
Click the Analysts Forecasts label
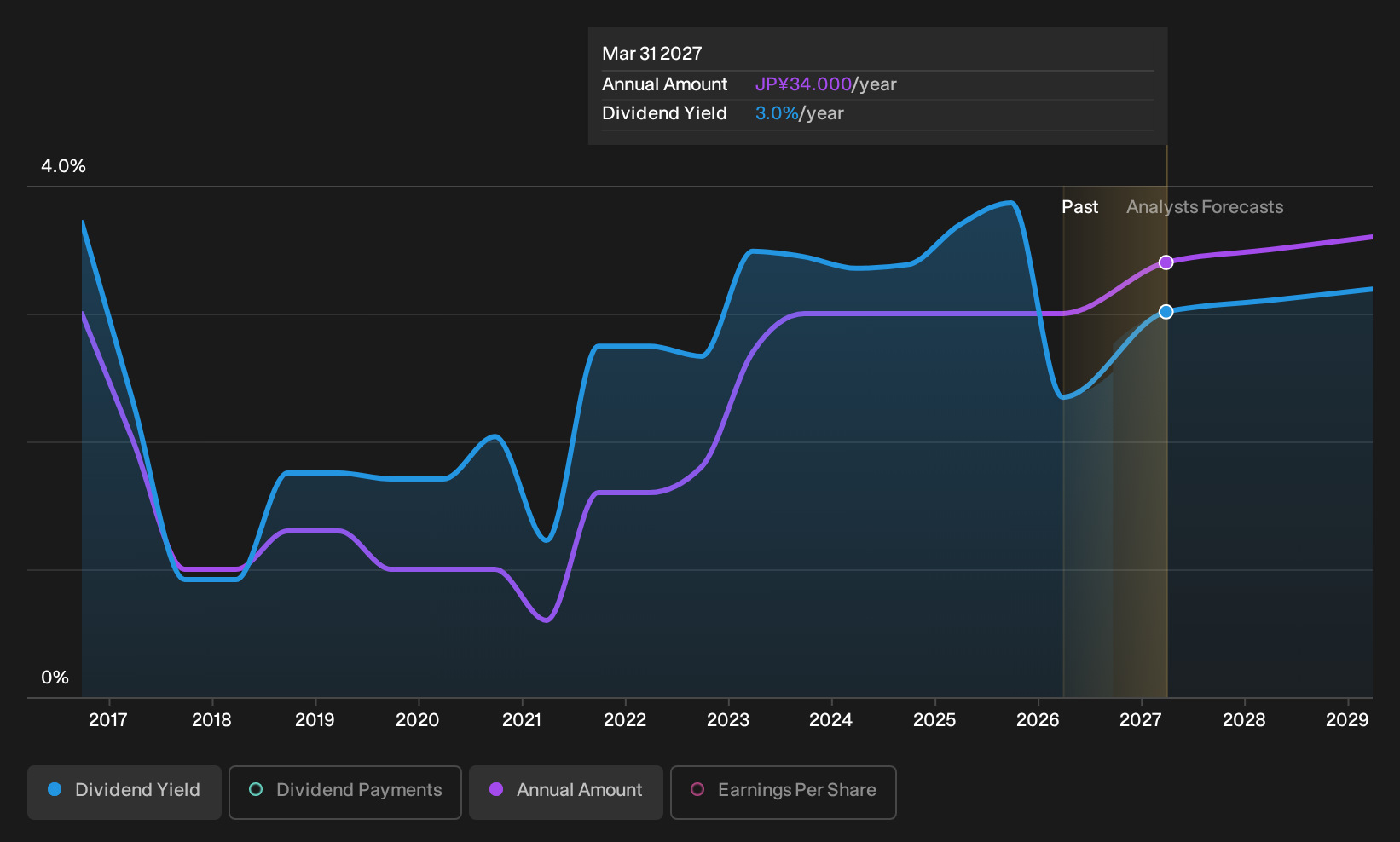(x=1205, y=207)
